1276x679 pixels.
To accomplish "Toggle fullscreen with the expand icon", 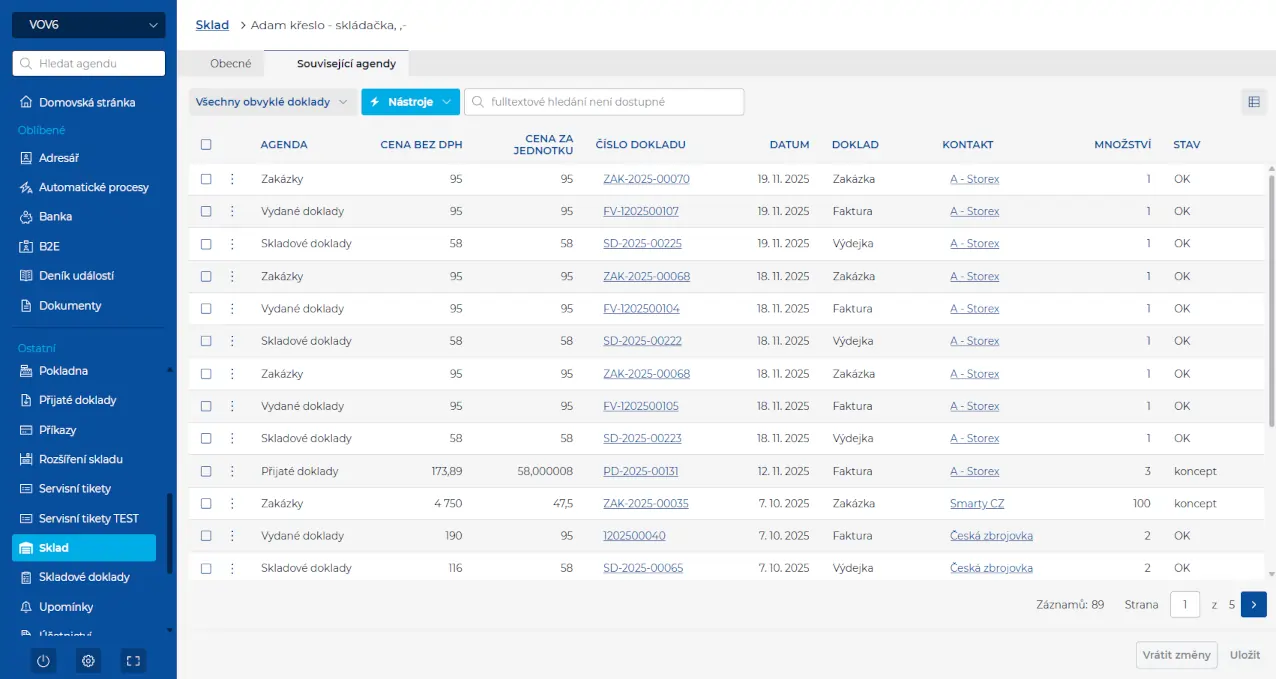I will coord(133,661).
